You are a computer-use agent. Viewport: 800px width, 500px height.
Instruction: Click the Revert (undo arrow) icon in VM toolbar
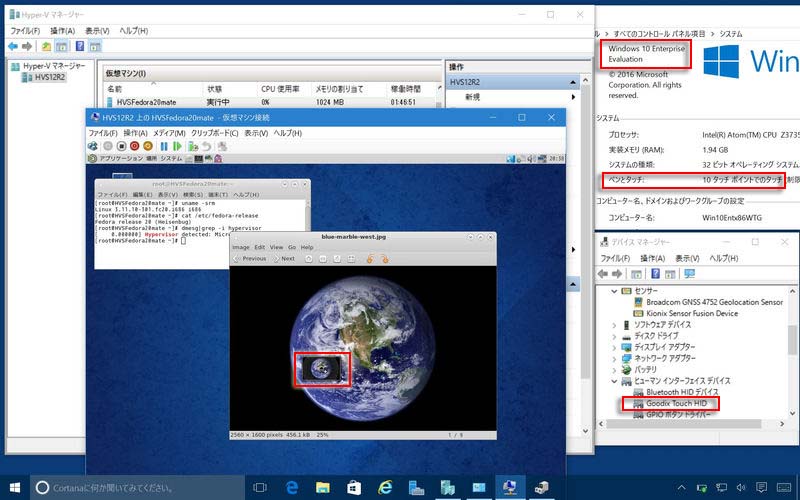[x=208, y=146]
